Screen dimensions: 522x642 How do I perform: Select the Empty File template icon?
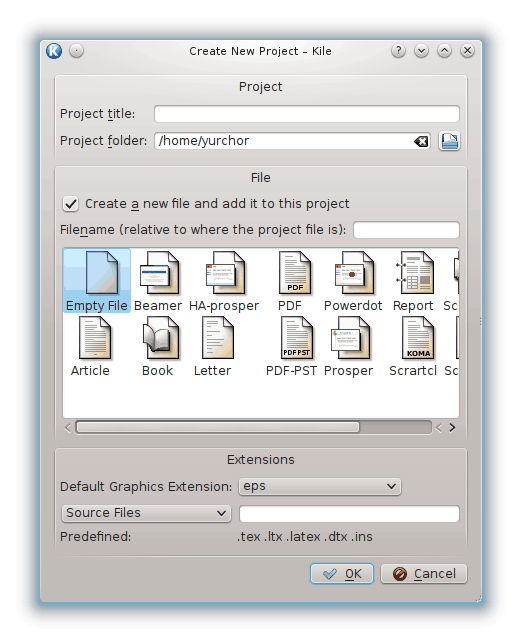click(97, 281)
